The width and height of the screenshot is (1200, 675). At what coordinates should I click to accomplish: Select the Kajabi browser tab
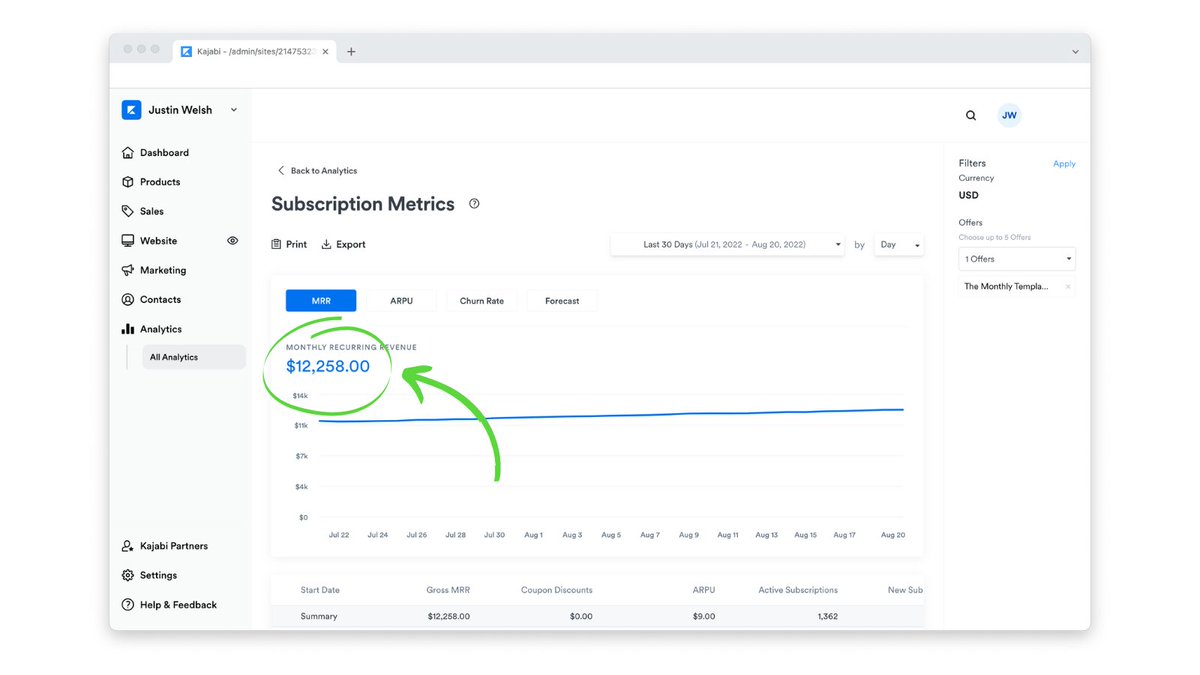(x=255, y=51)
